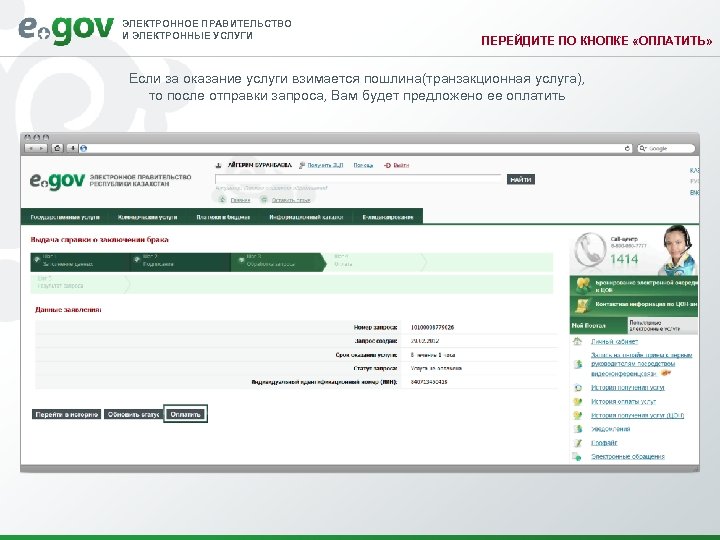
Task: Select step 5 'Результат запроса' in progress bar
Action: pyautogui.click(x=80, y=284)
